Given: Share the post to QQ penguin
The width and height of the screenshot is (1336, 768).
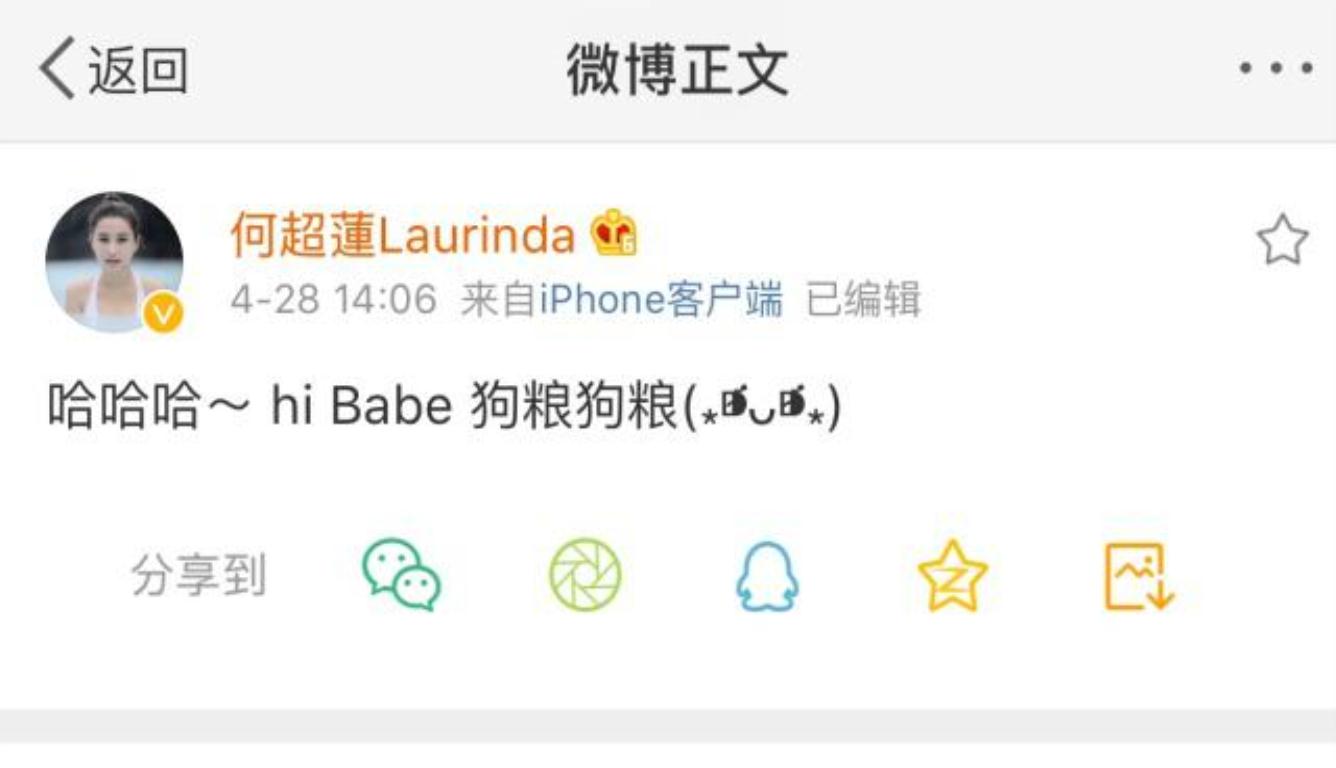Looking at the screenshot, I should [768, 576].
